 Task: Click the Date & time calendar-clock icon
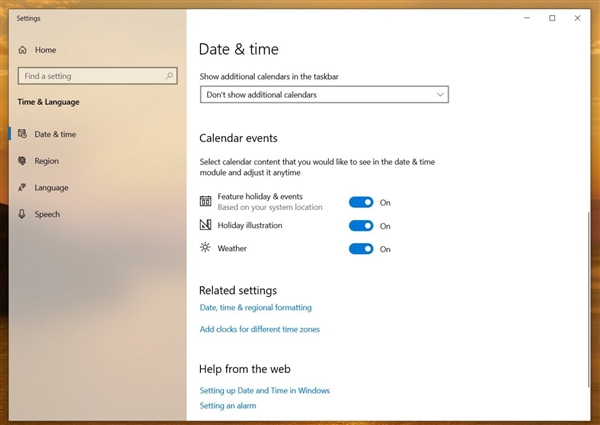click(x=22, y=134)
